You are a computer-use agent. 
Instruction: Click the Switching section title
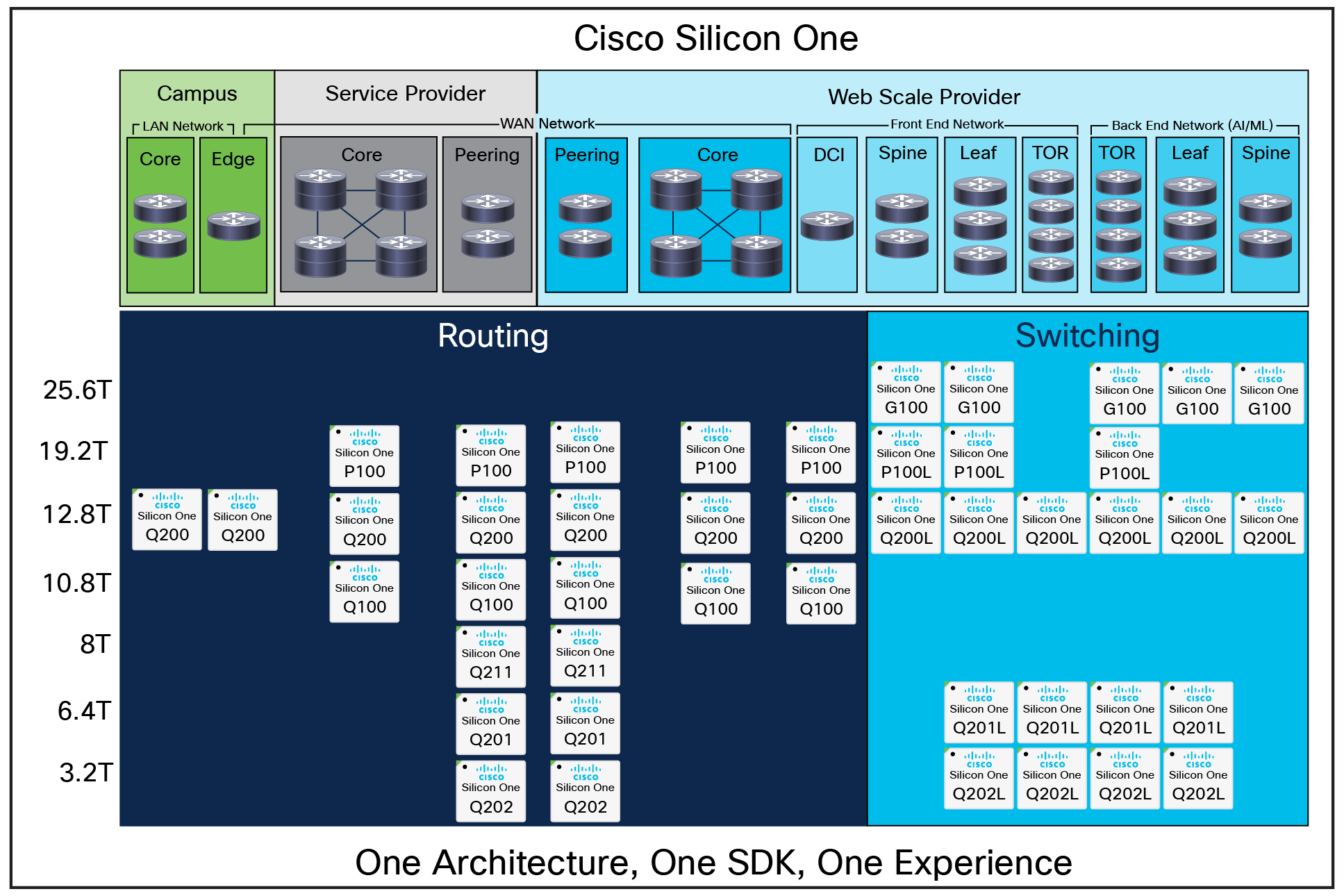tap(1088, 336)
